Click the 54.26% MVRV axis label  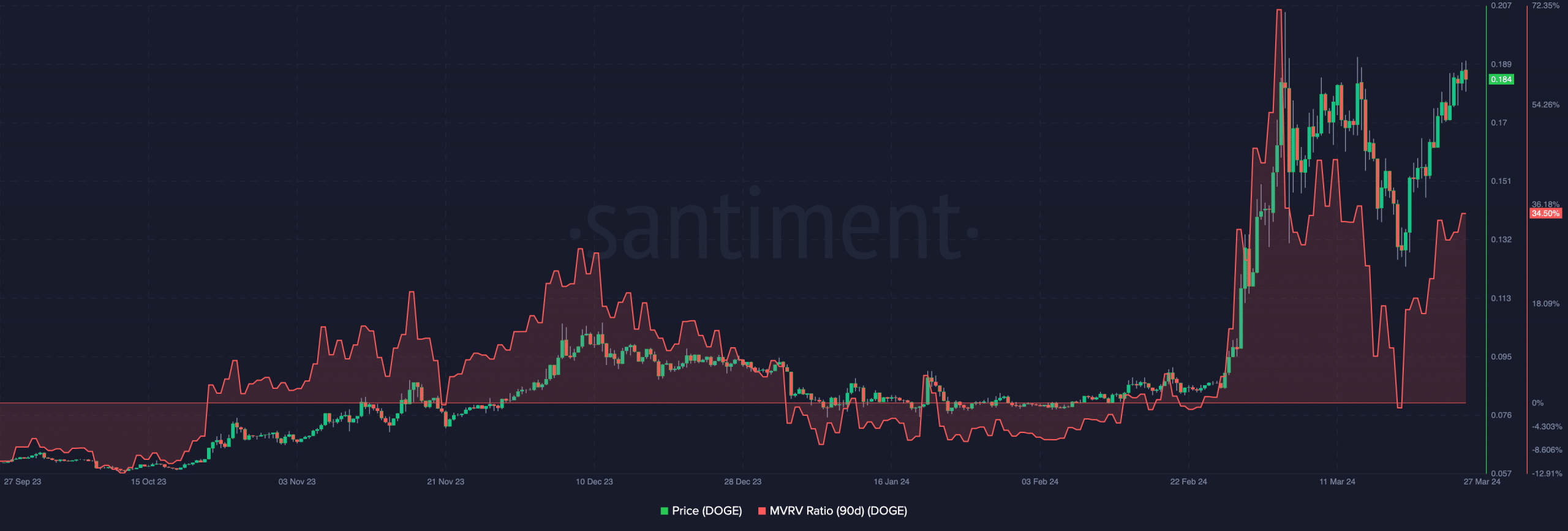[1545, 105]
